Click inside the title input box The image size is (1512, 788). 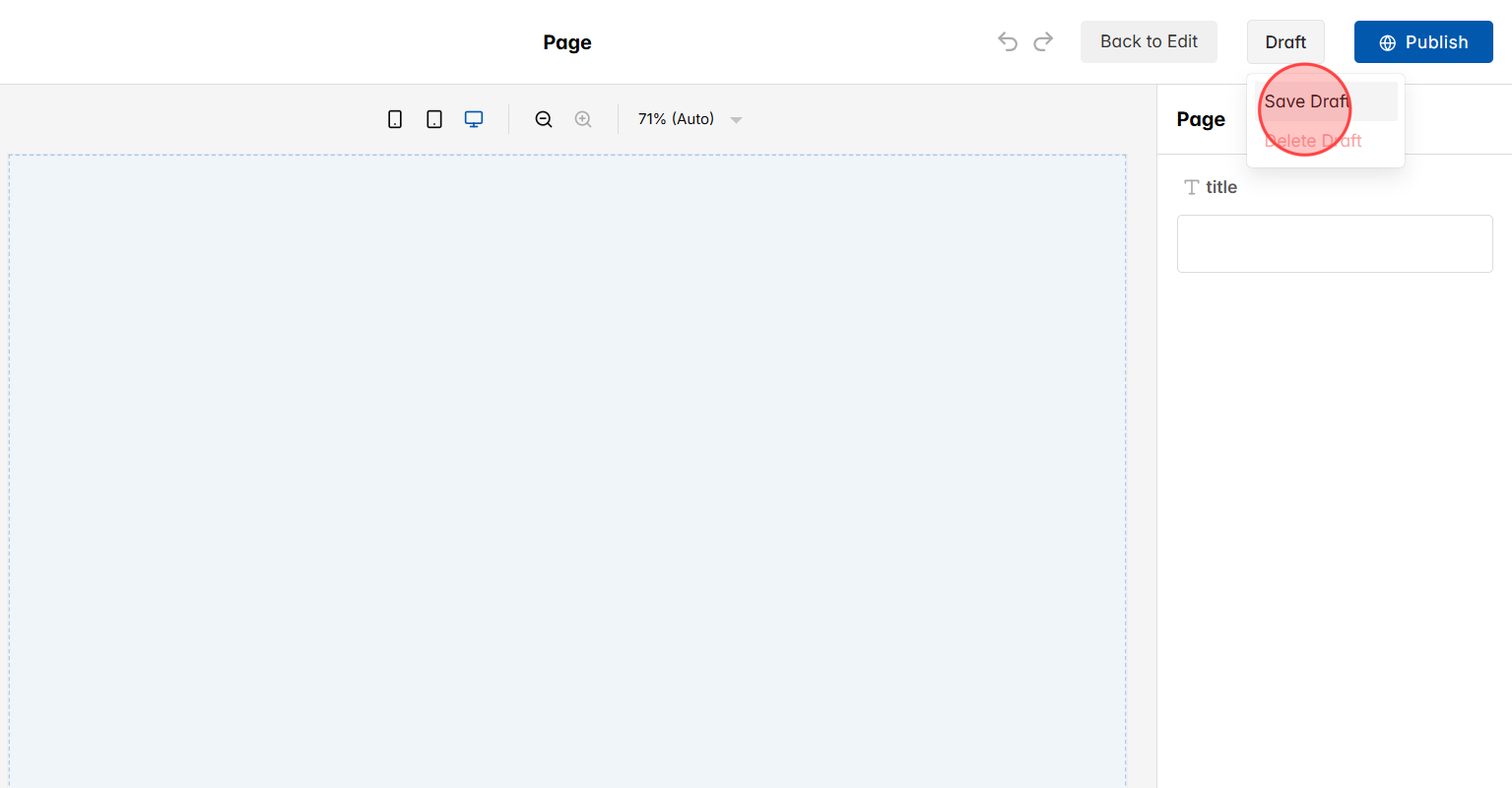pos(1334,243)
